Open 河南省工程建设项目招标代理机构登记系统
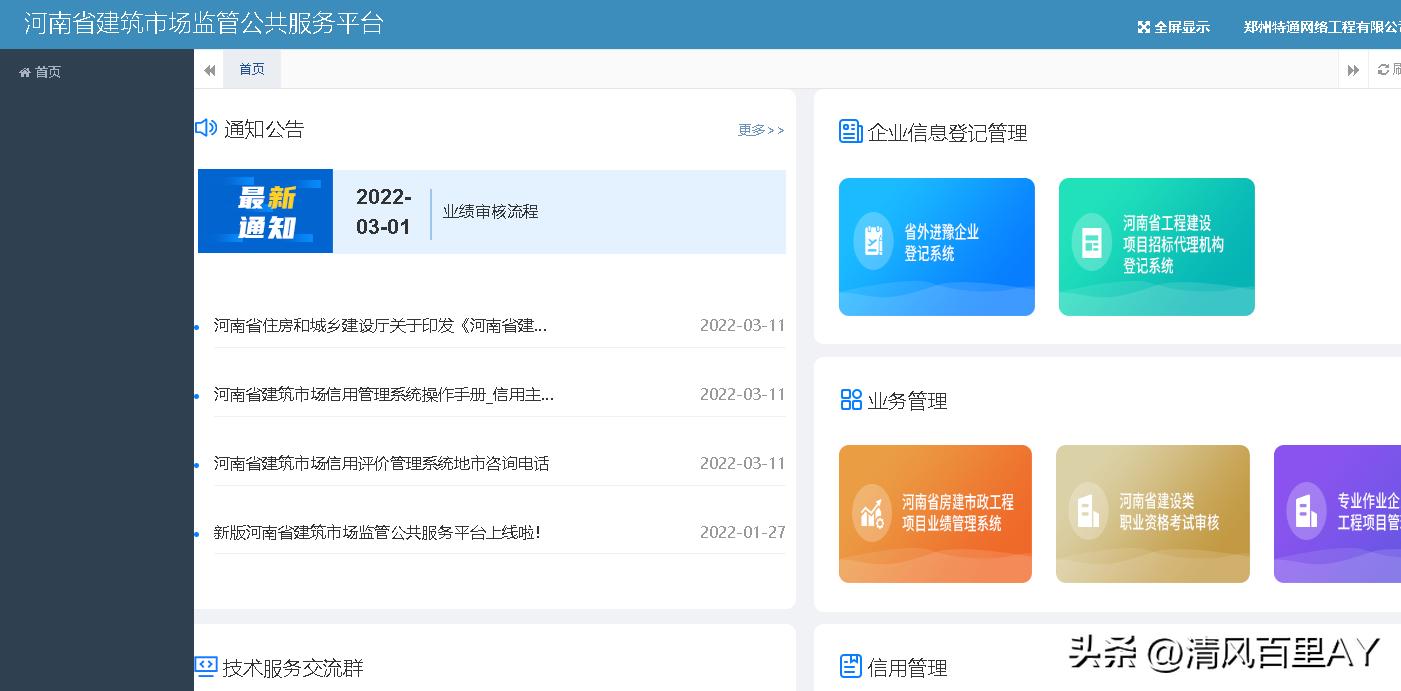Image resolution: width=1401 pixels, height=691 pixels. click(x=1156, y=246)
